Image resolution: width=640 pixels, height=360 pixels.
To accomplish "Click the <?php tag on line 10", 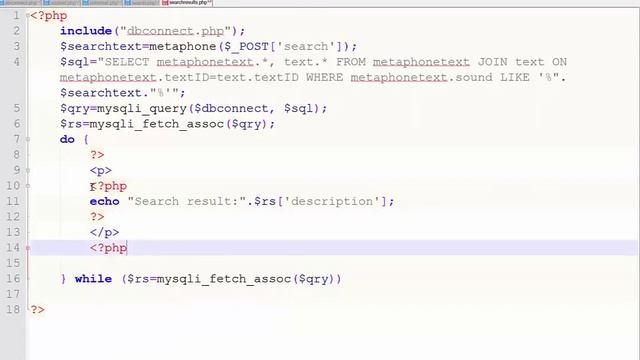I will coord(108,186).
